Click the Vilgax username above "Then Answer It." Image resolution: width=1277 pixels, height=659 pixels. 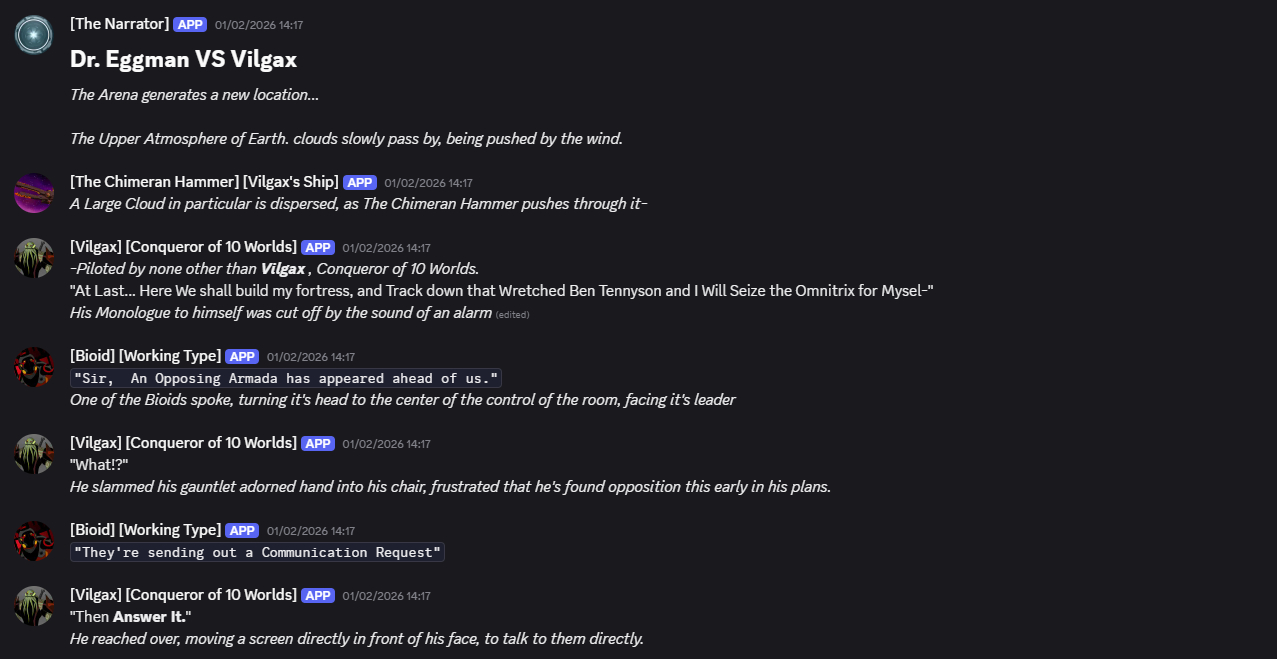[x=183, y=595]
